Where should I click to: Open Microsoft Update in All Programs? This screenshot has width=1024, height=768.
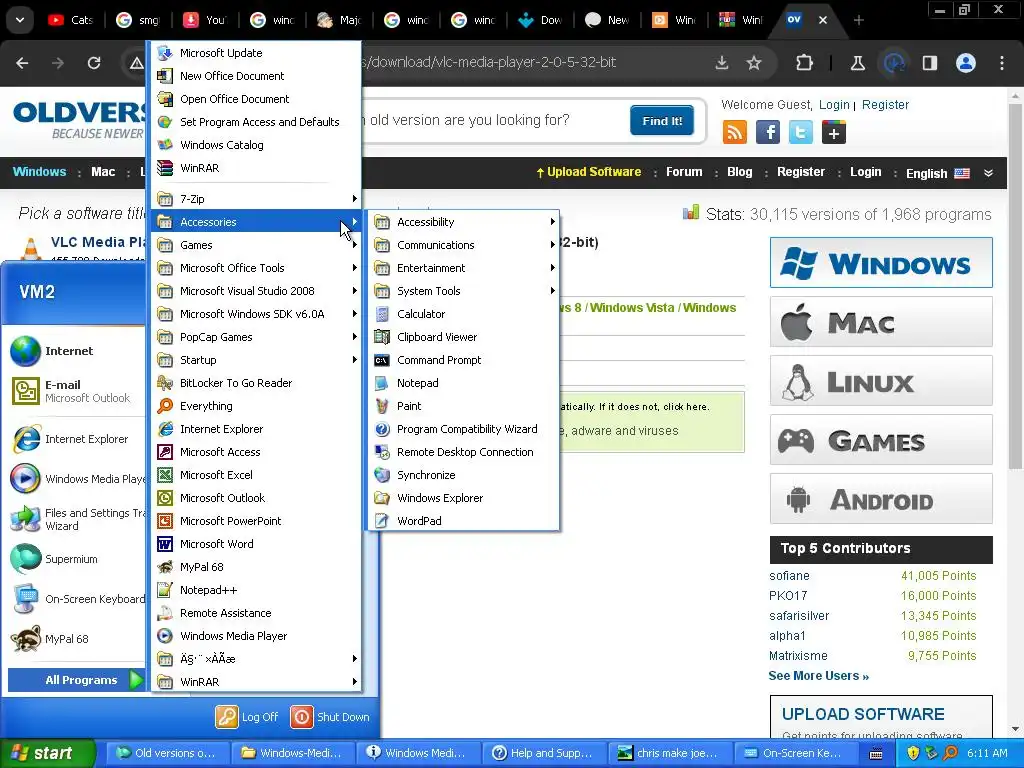click(x=256, y=53)
